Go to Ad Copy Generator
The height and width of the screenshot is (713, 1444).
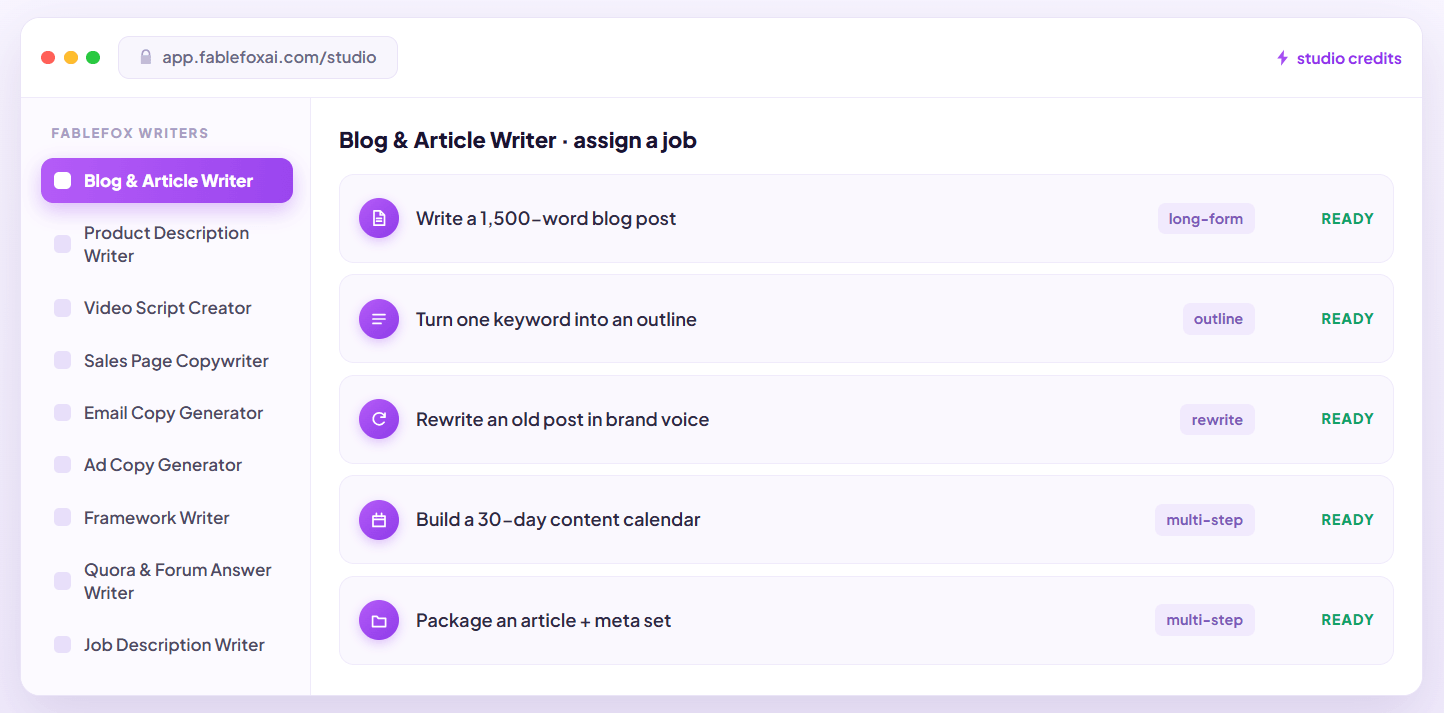click(167, 465)
